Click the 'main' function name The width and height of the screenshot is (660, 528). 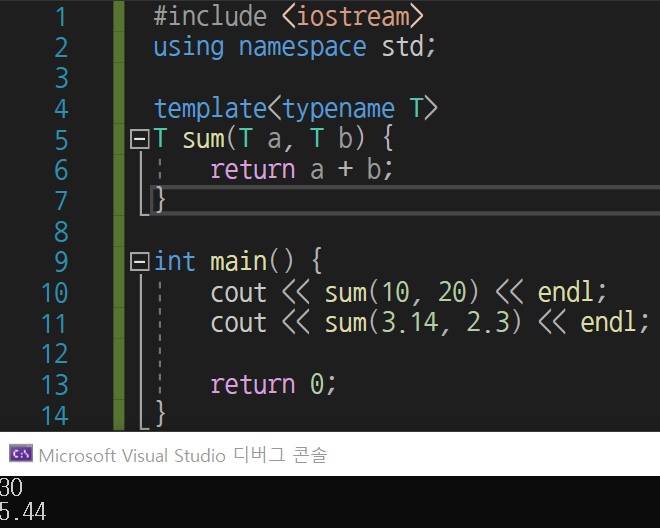[239, 261]
